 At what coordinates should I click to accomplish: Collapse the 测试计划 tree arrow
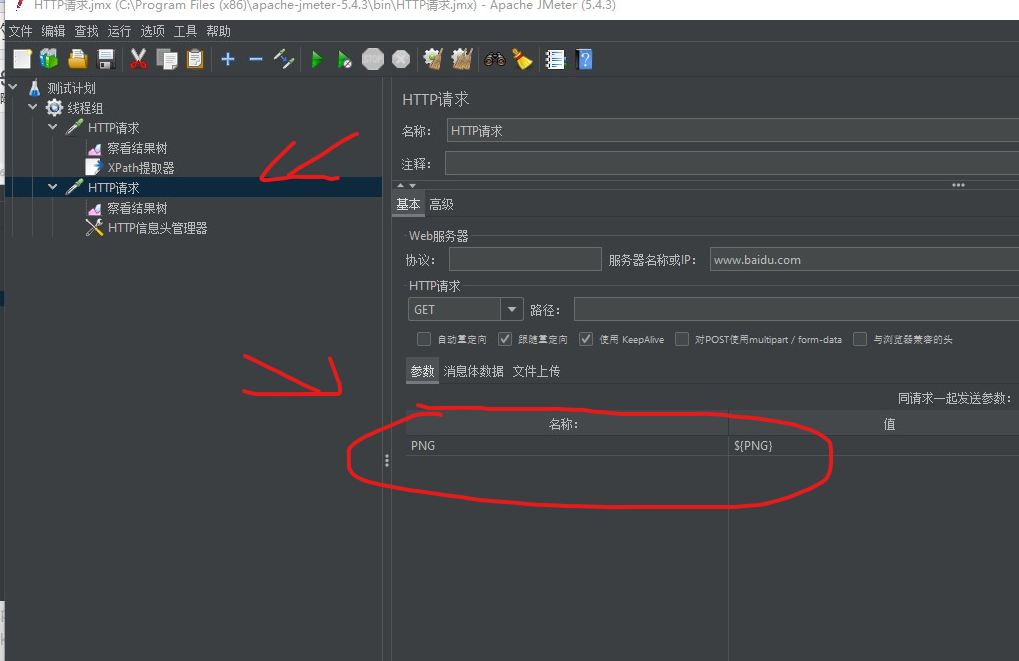(12, 86)
